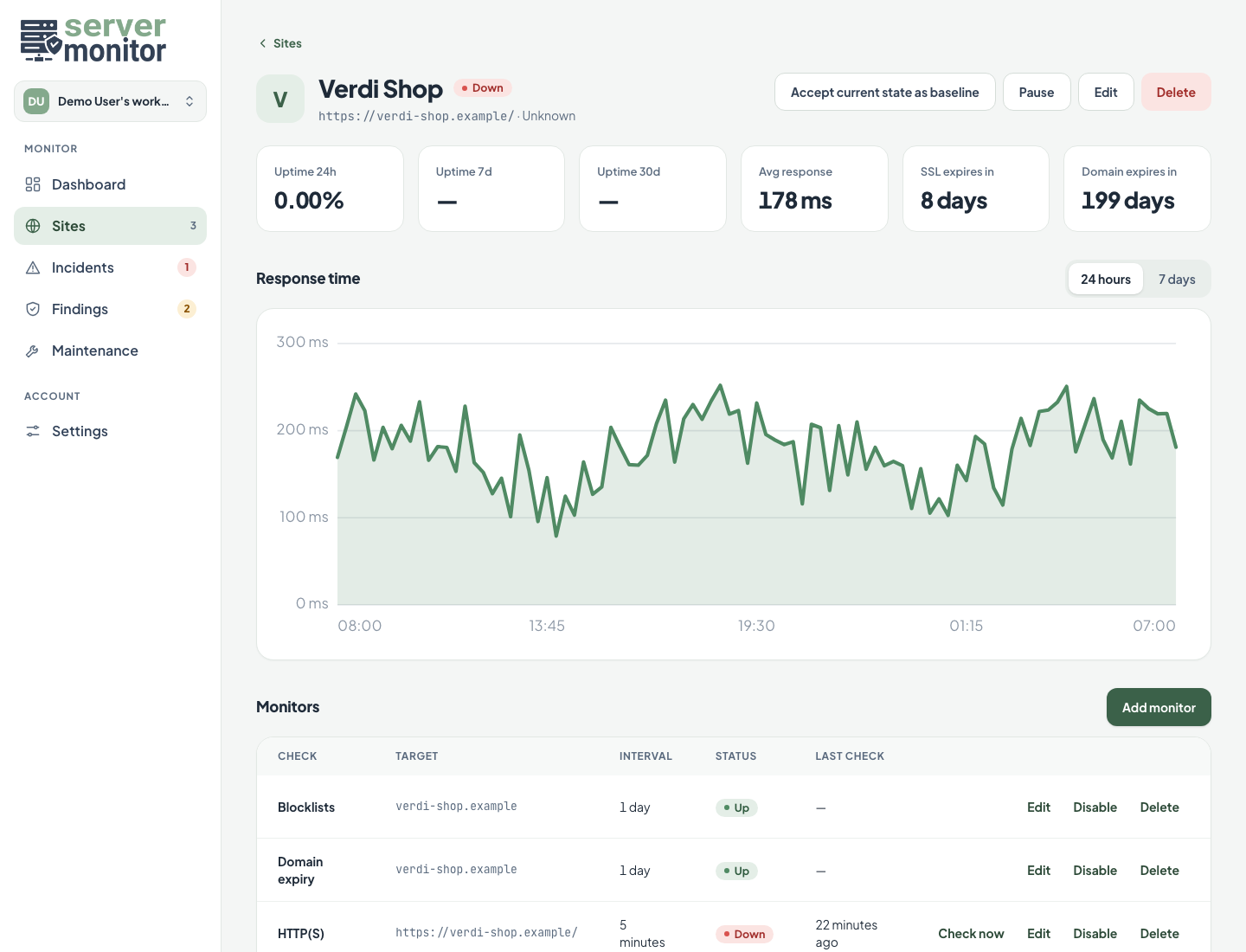
Task: Pause monitoring for Verdi Shop
Action: 1037,92
